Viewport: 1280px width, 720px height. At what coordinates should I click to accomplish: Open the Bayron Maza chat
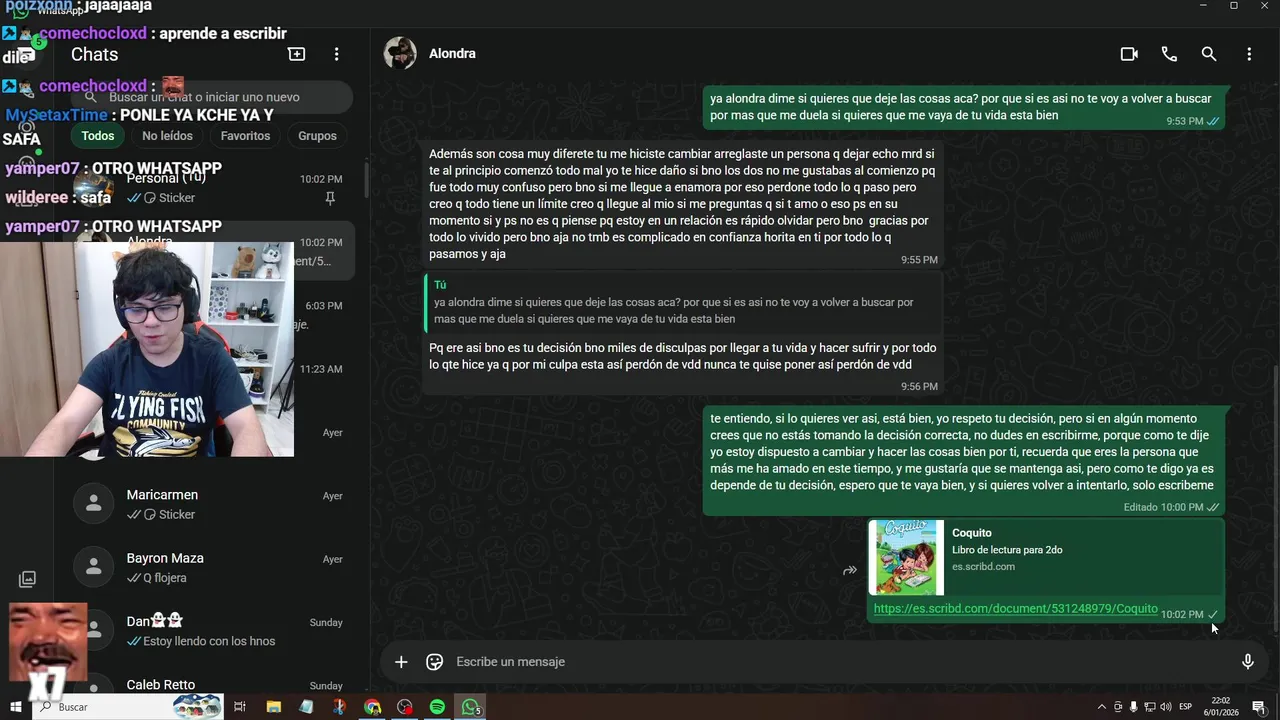point(210,567)
